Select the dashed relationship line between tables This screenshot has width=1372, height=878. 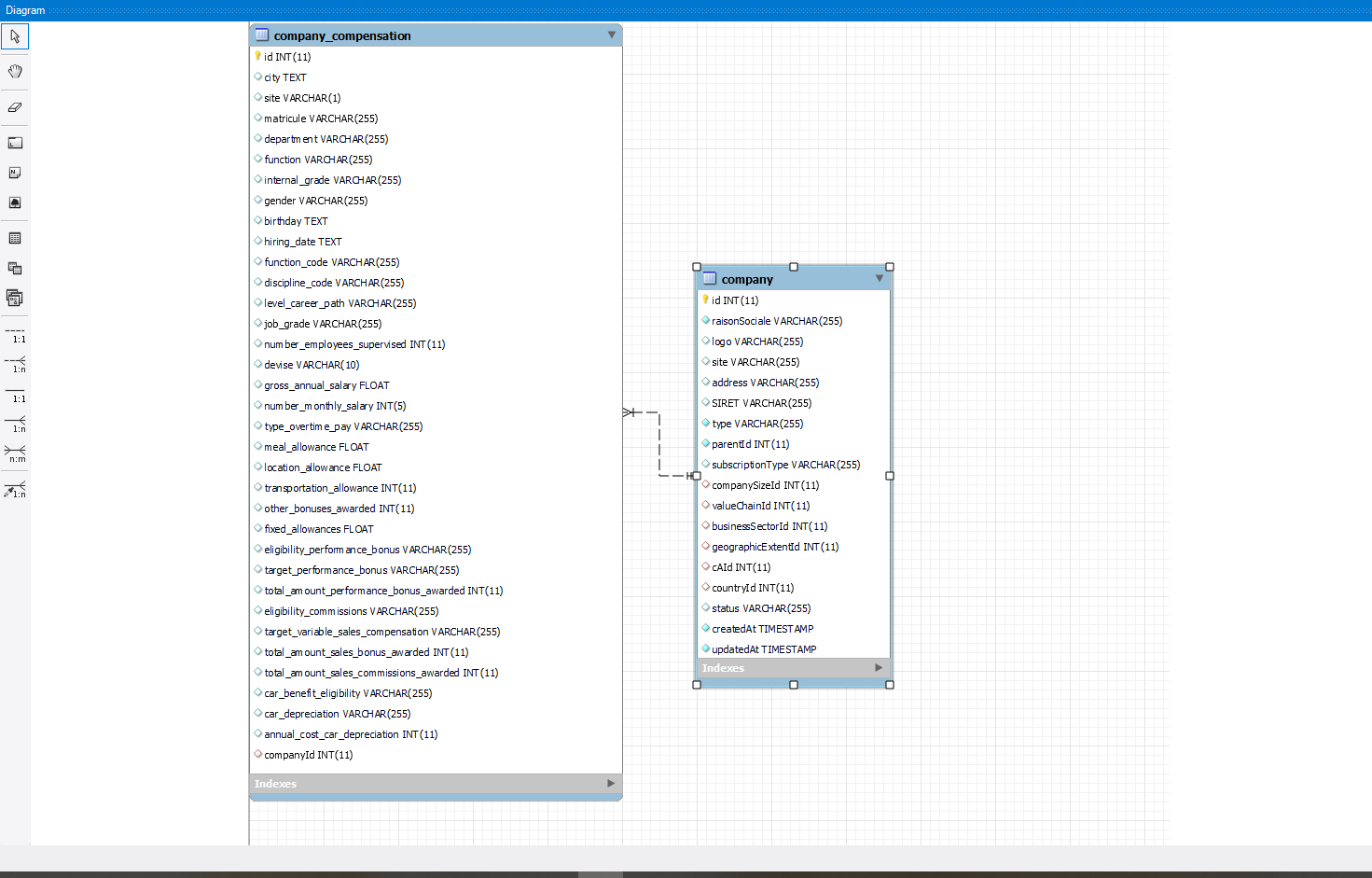[659, 444]
